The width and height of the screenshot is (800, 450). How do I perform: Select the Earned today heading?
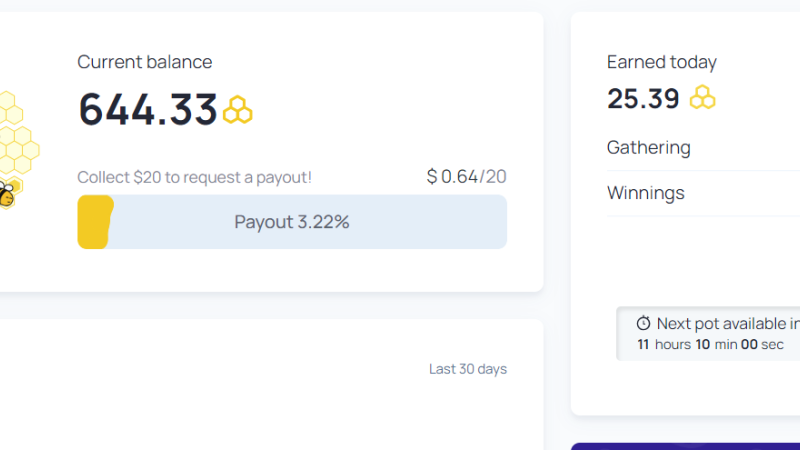tap(662, 62)
